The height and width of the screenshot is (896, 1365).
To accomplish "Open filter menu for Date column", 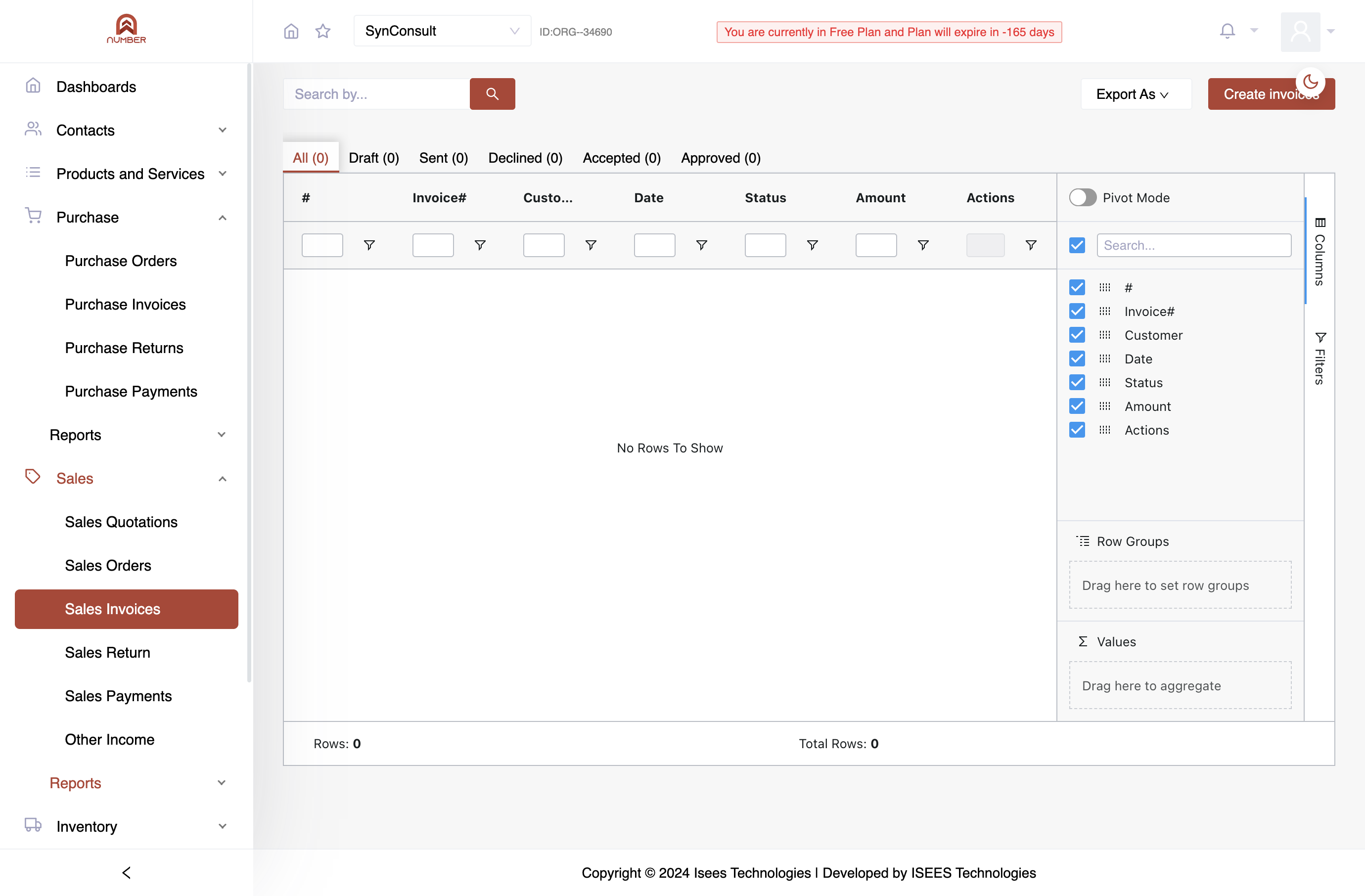I will point(701,245).
